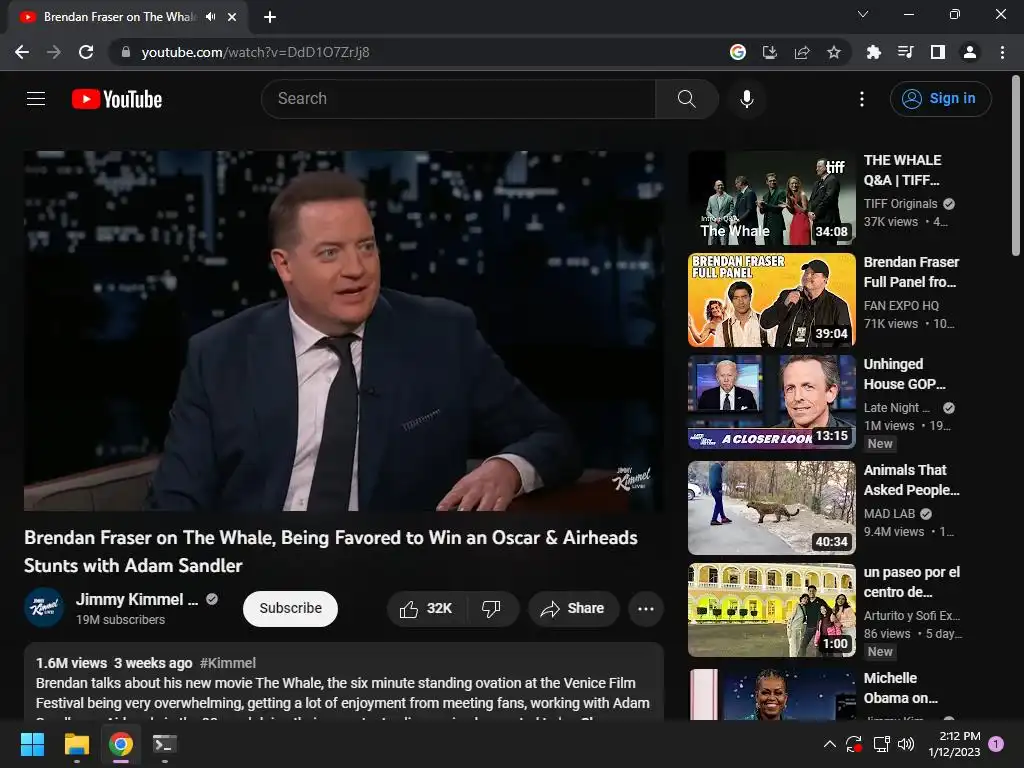Open more actions ellipsis under the video
Viewport: 1024px width, 768px height.
[x=645, y=609]
